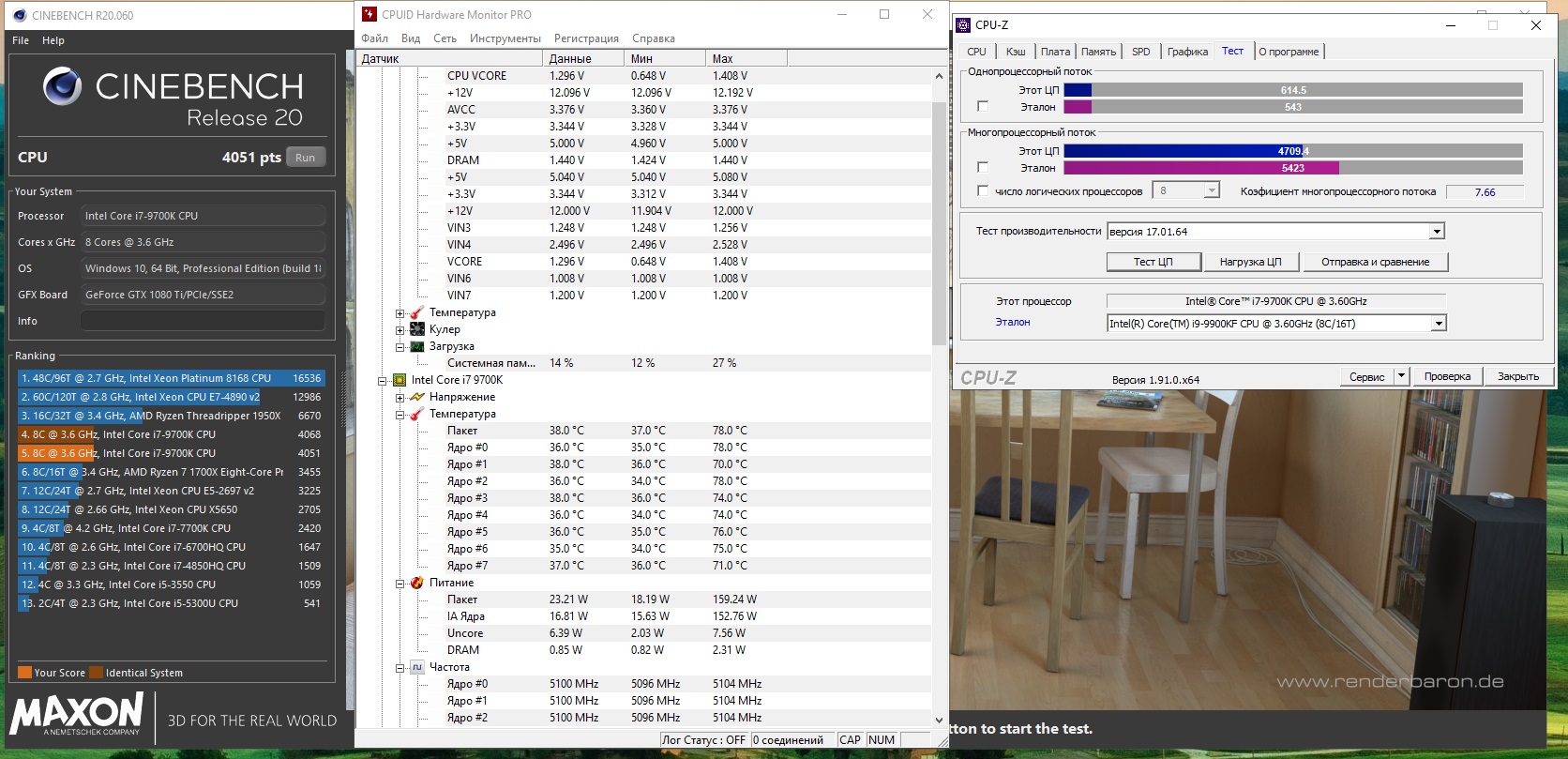Open the SPD tab in CPU-Z
The image size is (1568, 759).
(x=1140, y=52)
